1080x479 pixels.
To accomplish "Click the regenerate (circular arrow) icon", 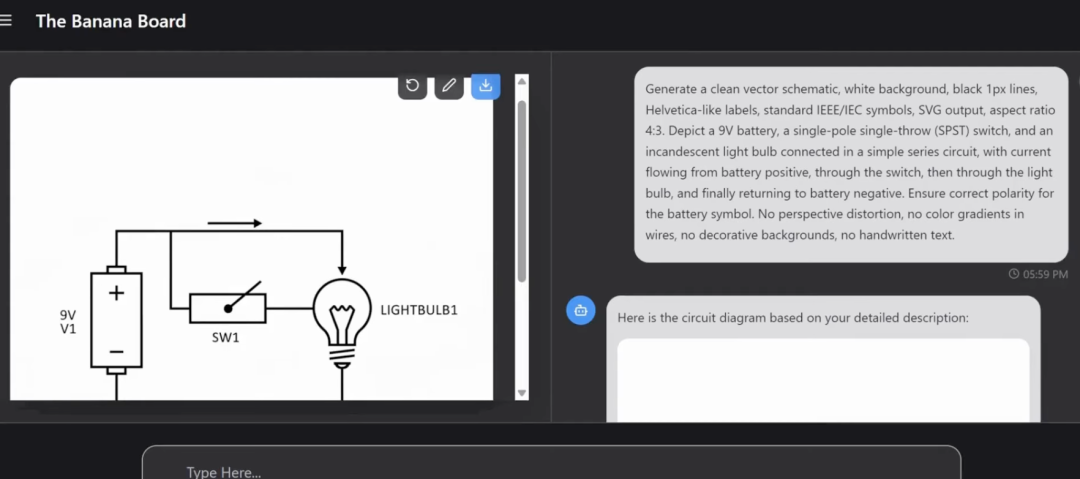I will tap(412, 86).
